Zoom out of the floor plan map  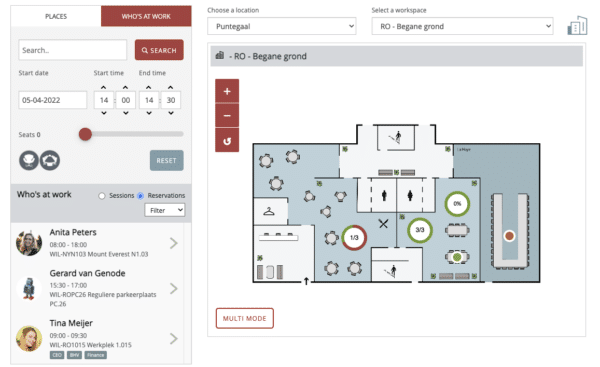point(227,116)
